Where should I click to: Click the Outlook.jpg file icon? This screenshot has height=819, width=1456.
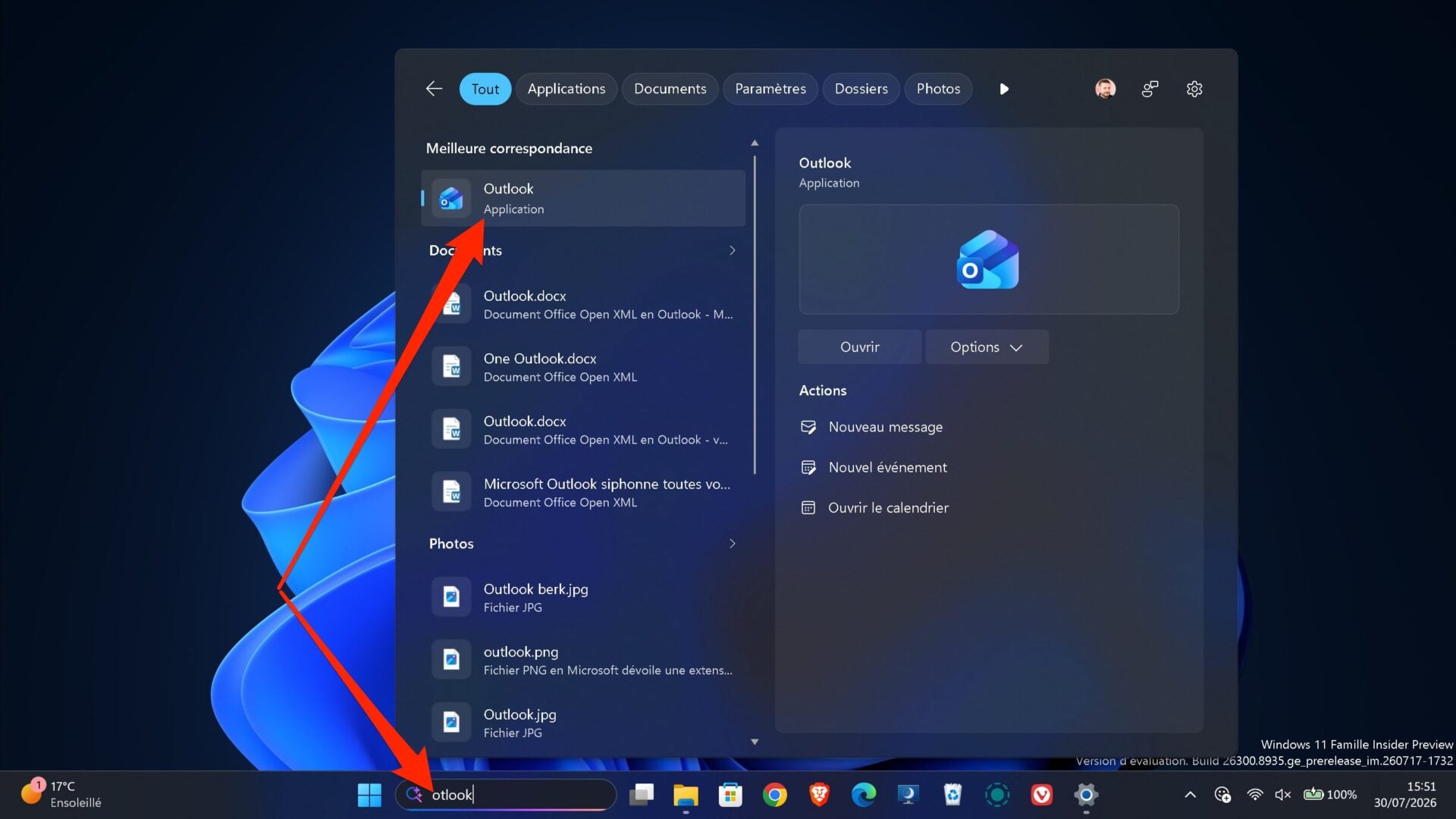[x=451, y=723]
